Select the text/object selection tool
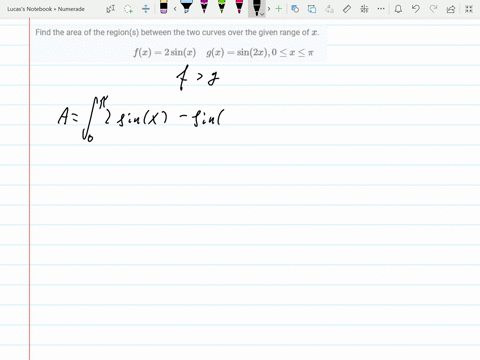480x360 pixels. click(x=110, y=9)
